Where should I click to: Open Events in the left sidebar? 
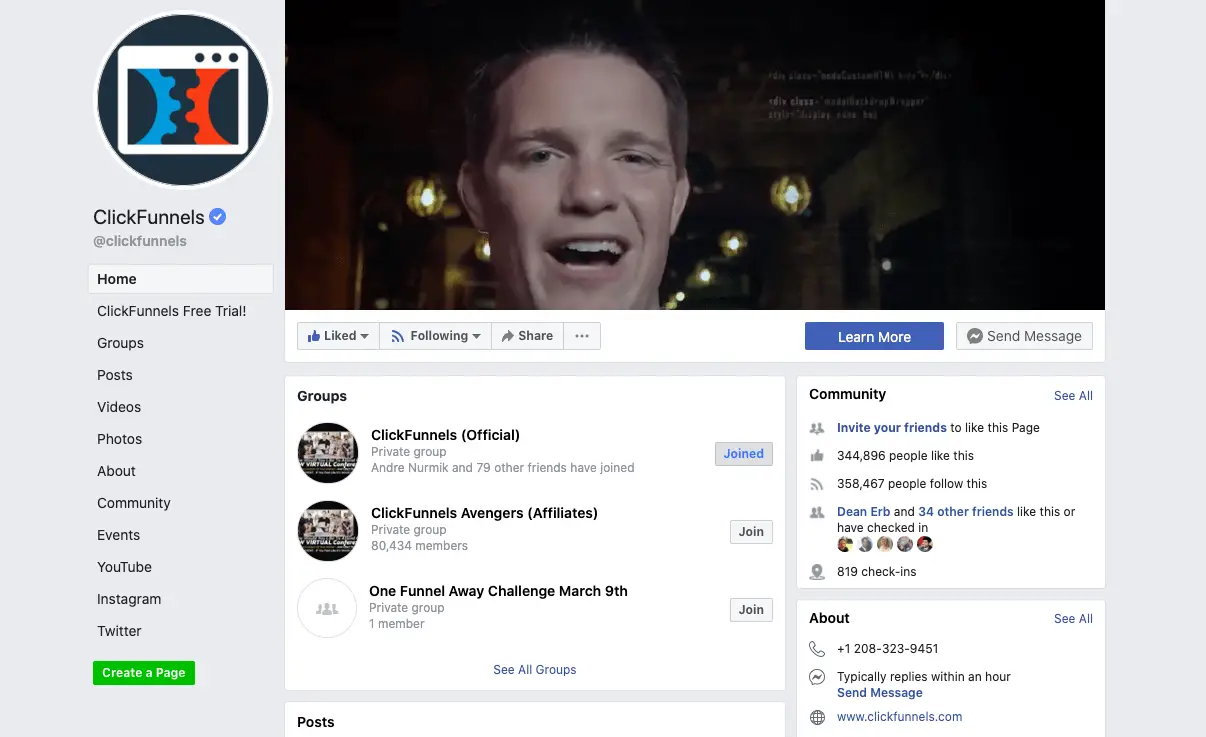(x=118, y=535)
